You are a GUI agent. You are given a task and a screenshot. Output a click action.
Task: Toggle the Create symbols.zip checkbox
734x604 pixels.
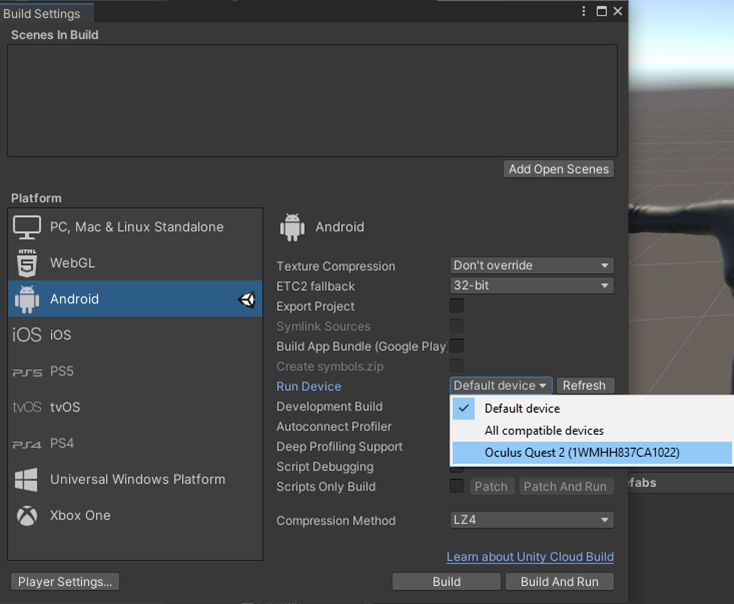click(x=456, y=366)
